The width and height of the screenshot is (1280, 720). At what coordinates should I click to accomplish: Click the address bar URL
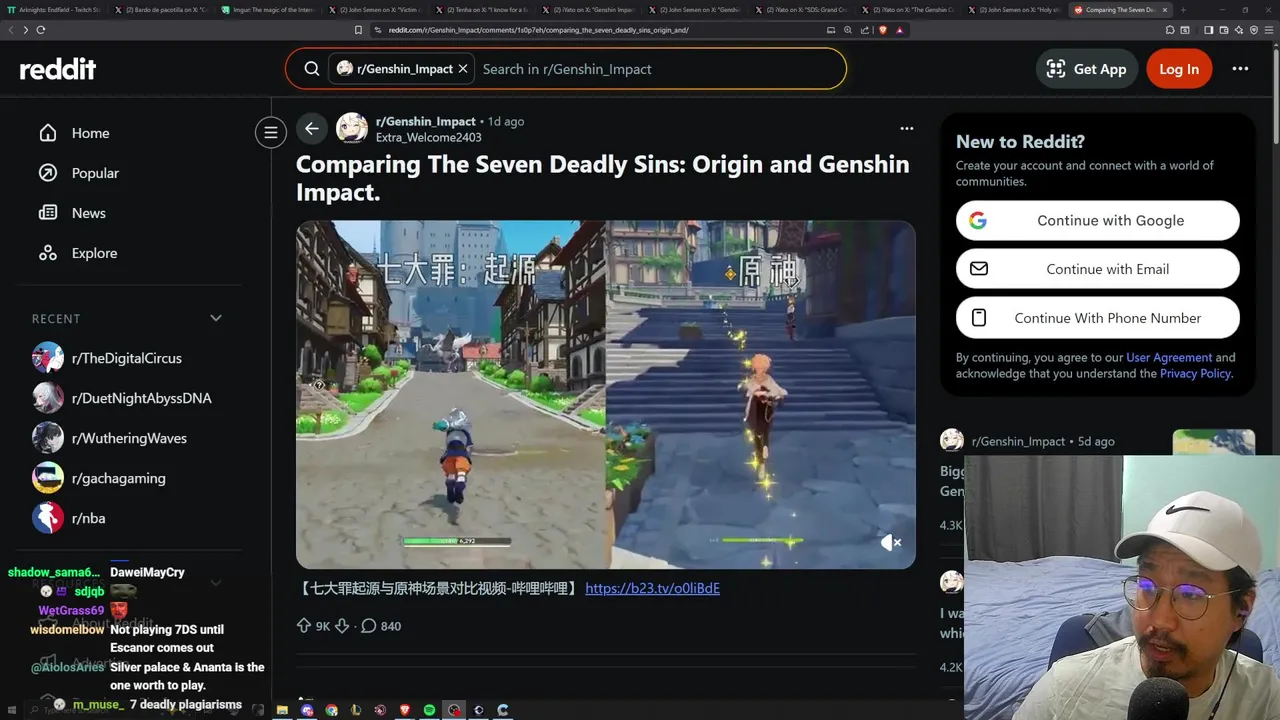point(538,30)
